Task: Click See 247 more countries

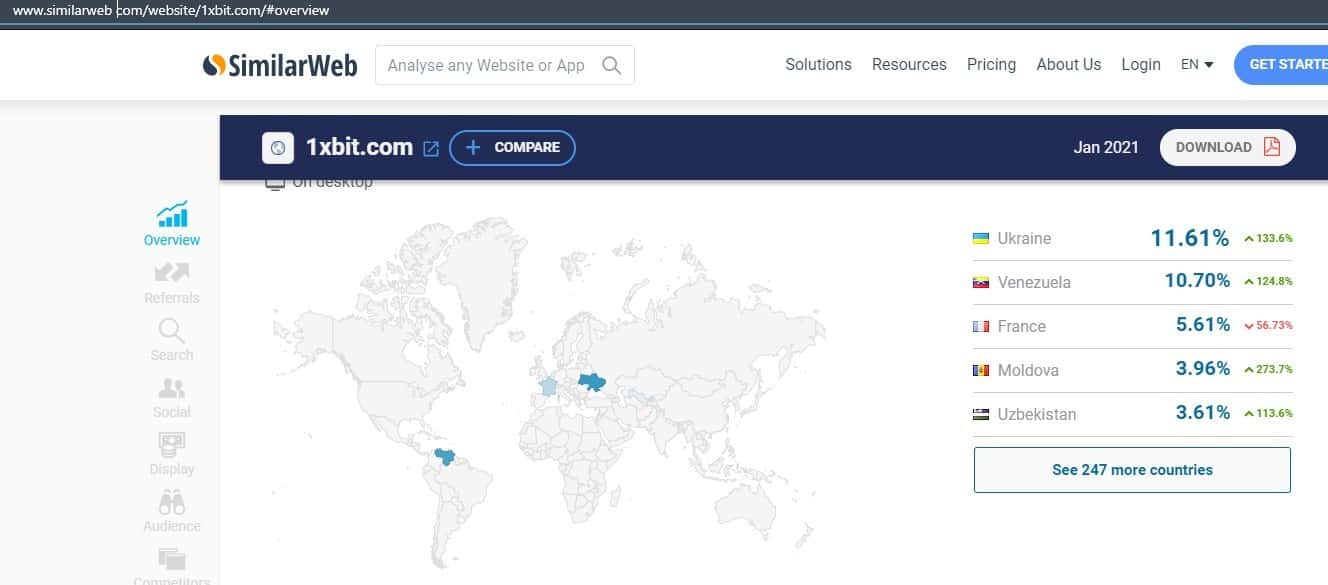Action: [x=1132, y=470]
